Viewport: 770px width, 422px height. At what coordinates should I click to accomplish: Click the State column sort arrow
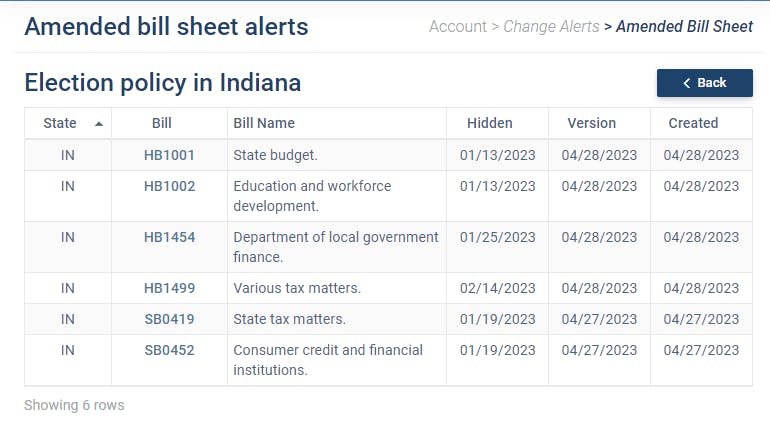[x=98, y=124]
